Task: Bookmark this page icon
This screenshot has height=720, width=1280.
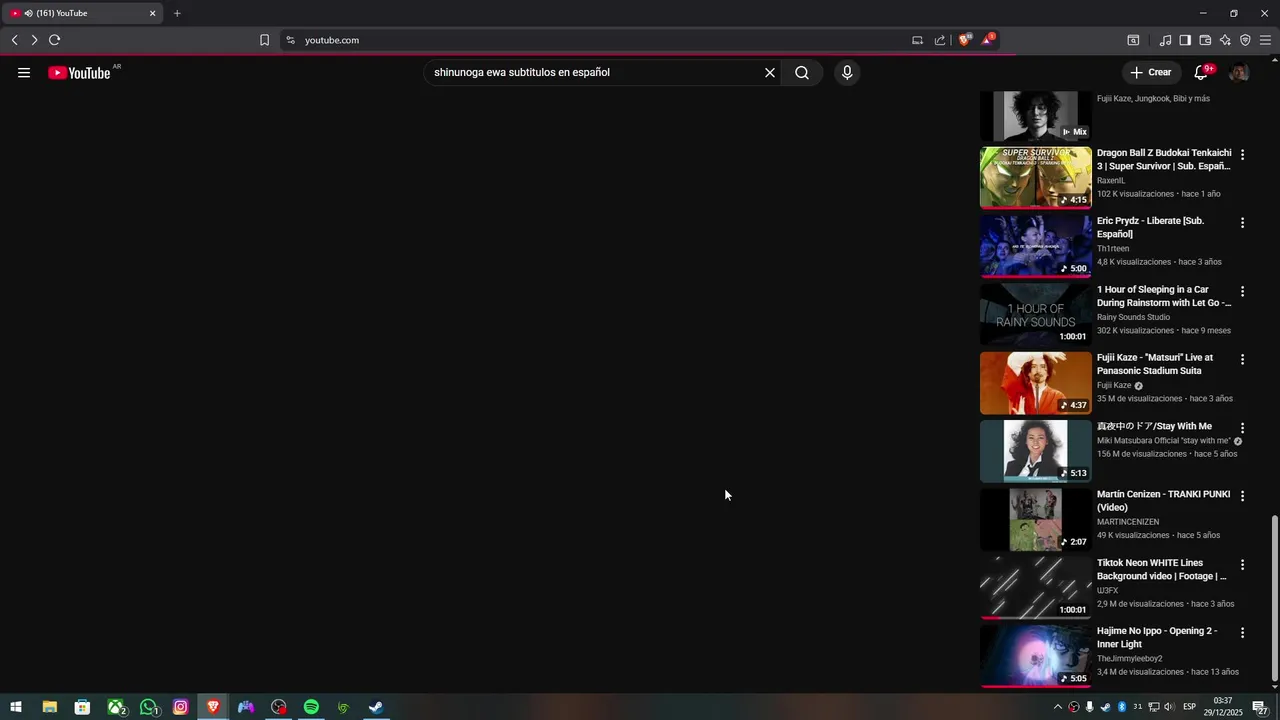Action: [264, 40]
